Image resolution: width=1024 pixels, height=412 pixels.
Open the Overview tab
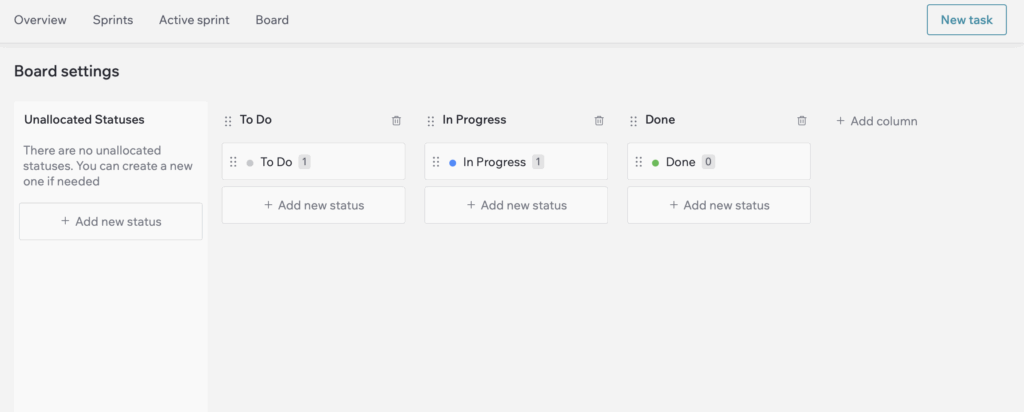[40, 20]
